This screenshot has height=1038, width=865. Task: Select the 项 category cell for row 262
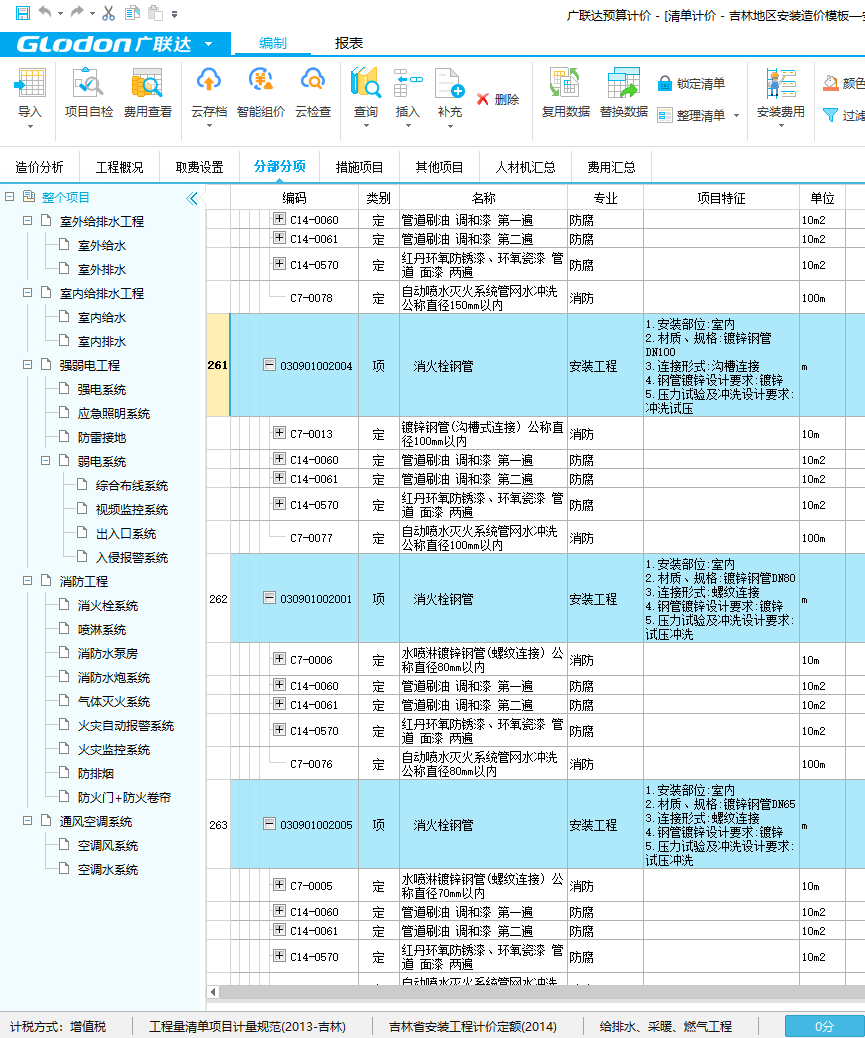[x=378, y=600]
